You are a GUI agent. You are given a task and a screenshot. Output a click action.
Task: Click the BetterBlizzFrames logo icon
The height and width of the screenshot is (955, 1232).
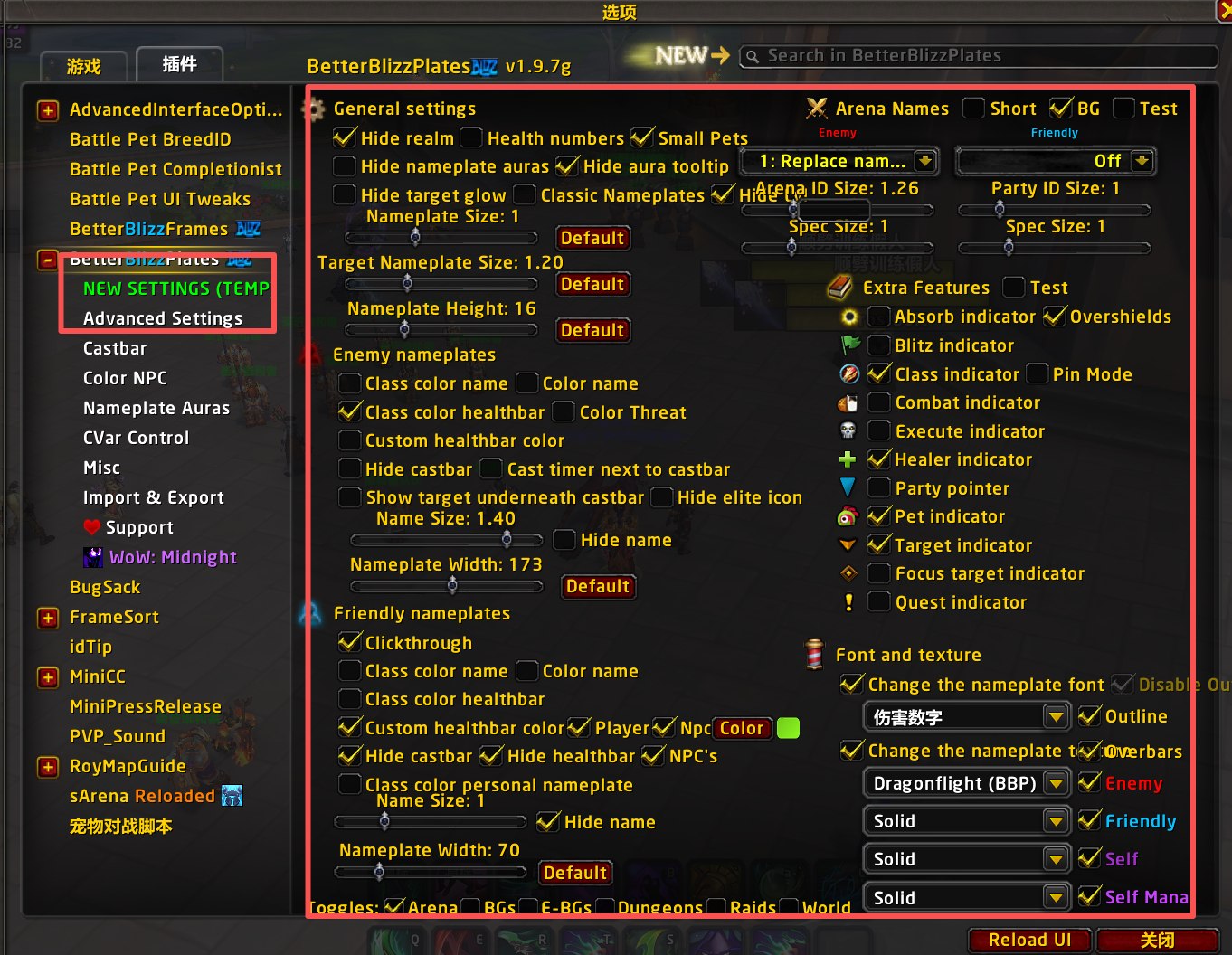(248, 229)
